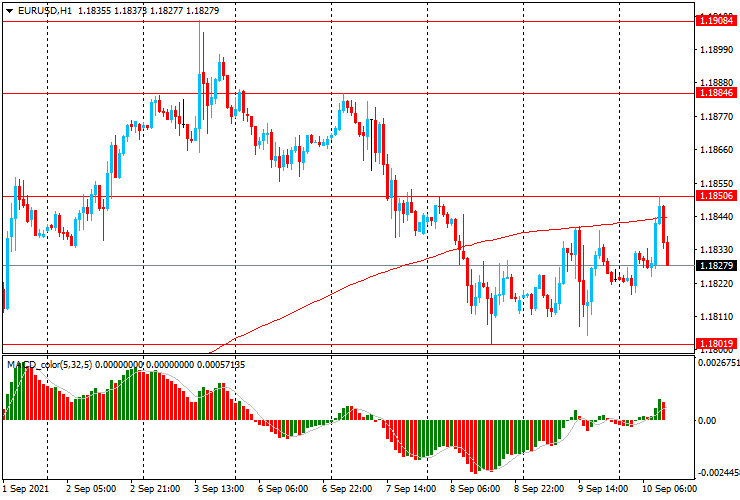Click the MACD scale 0.00 zero level value
Image resolution: width=740 pixels, height=500 pixels.
[x=706, y=421]
